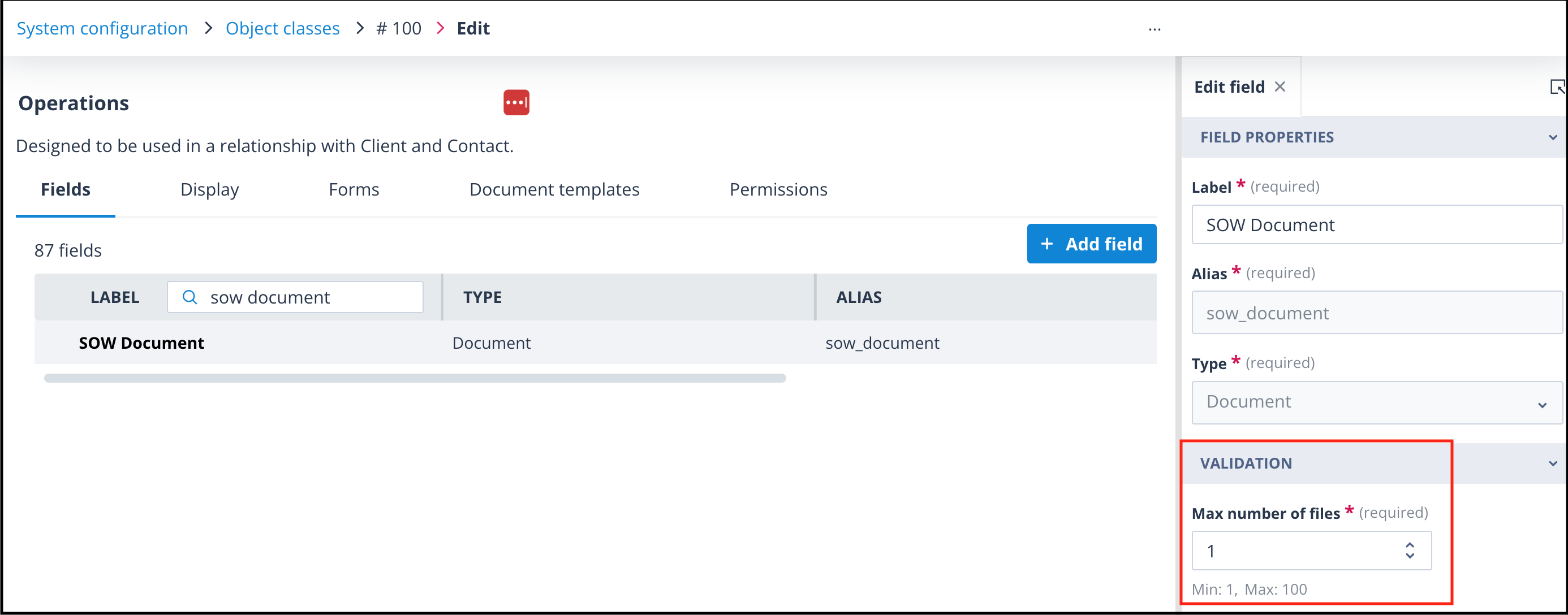1568x615 pixels.
Task: Click the Operations heading
Action: click(74, 103)
